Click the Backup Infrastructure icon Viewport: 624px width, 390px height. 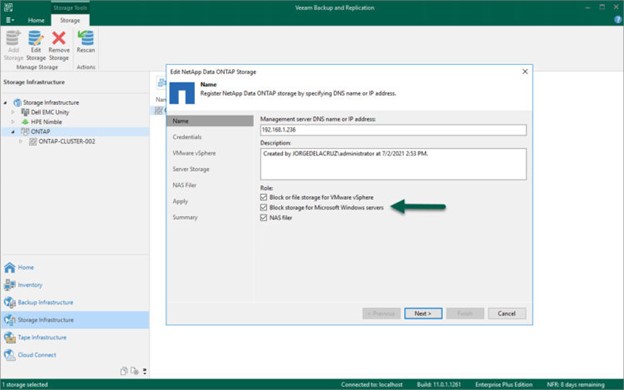[10, 302]
